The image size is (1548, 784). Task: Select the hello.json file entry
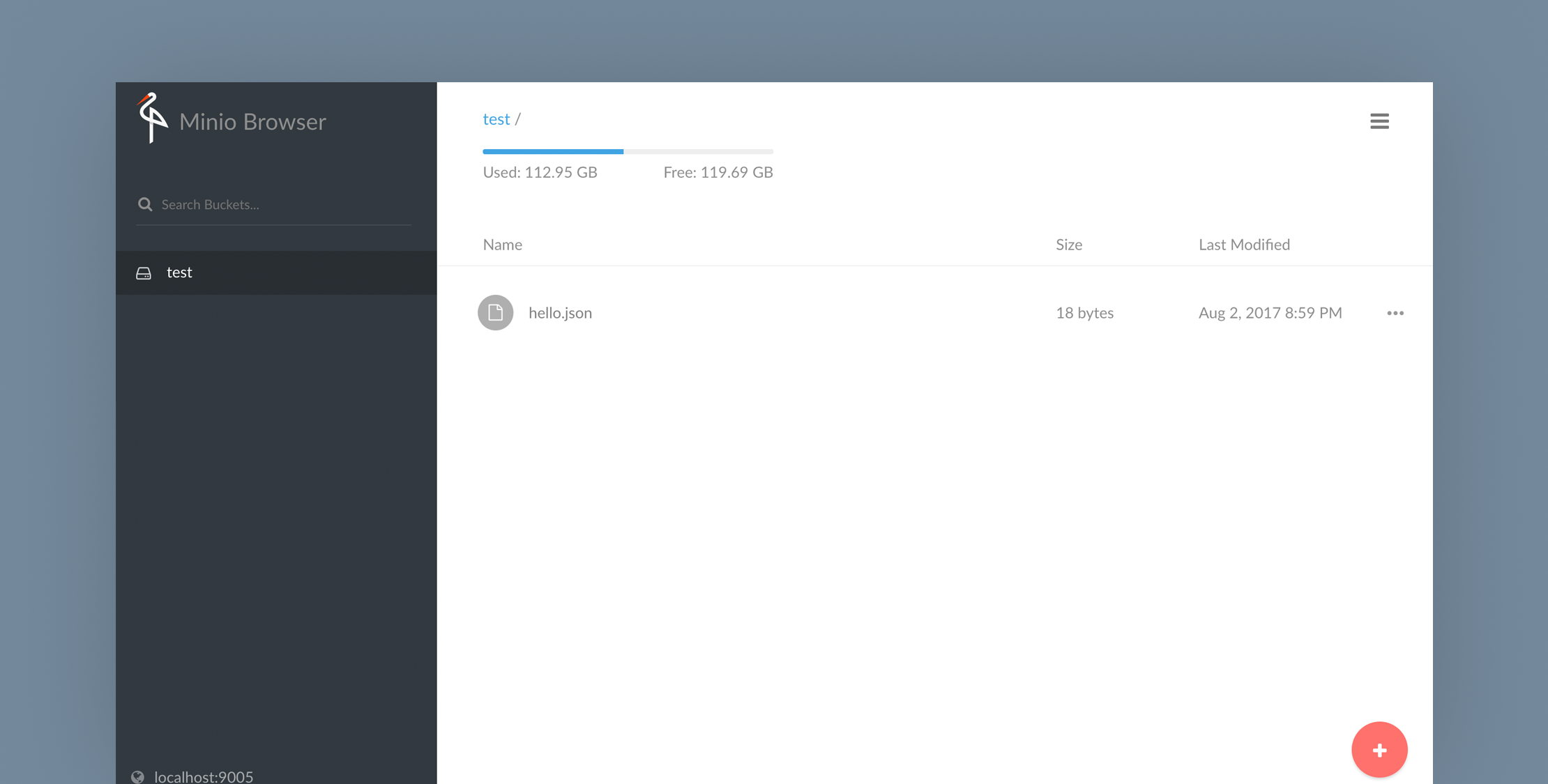tap(560, 312)
